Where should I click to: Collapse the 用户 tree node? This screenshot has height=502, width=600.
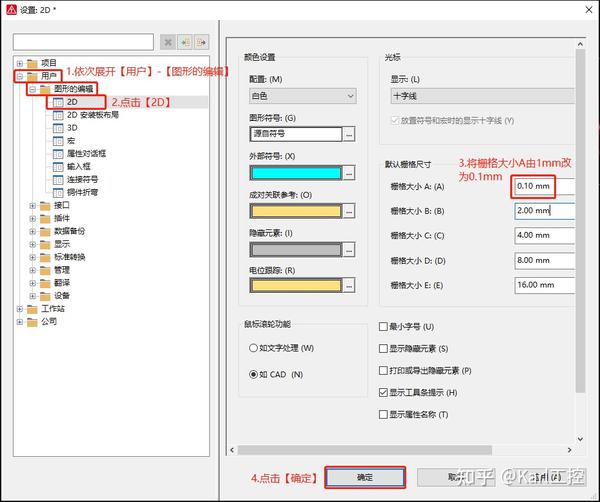coord(20,77)
